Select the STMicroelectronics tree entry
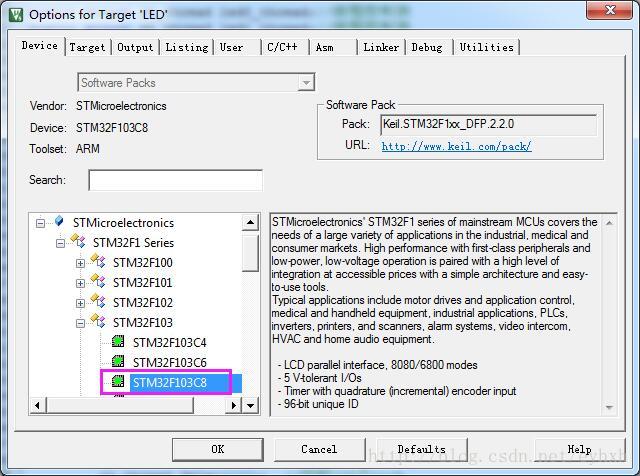This screenshot has height=476, width=640. pos(123,222)
